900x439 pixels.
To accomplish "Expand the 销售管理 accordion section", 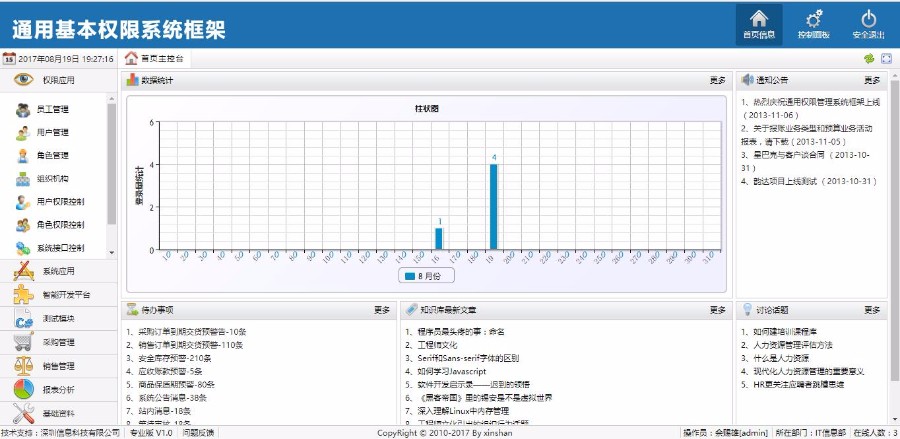I will click(59, 366).
